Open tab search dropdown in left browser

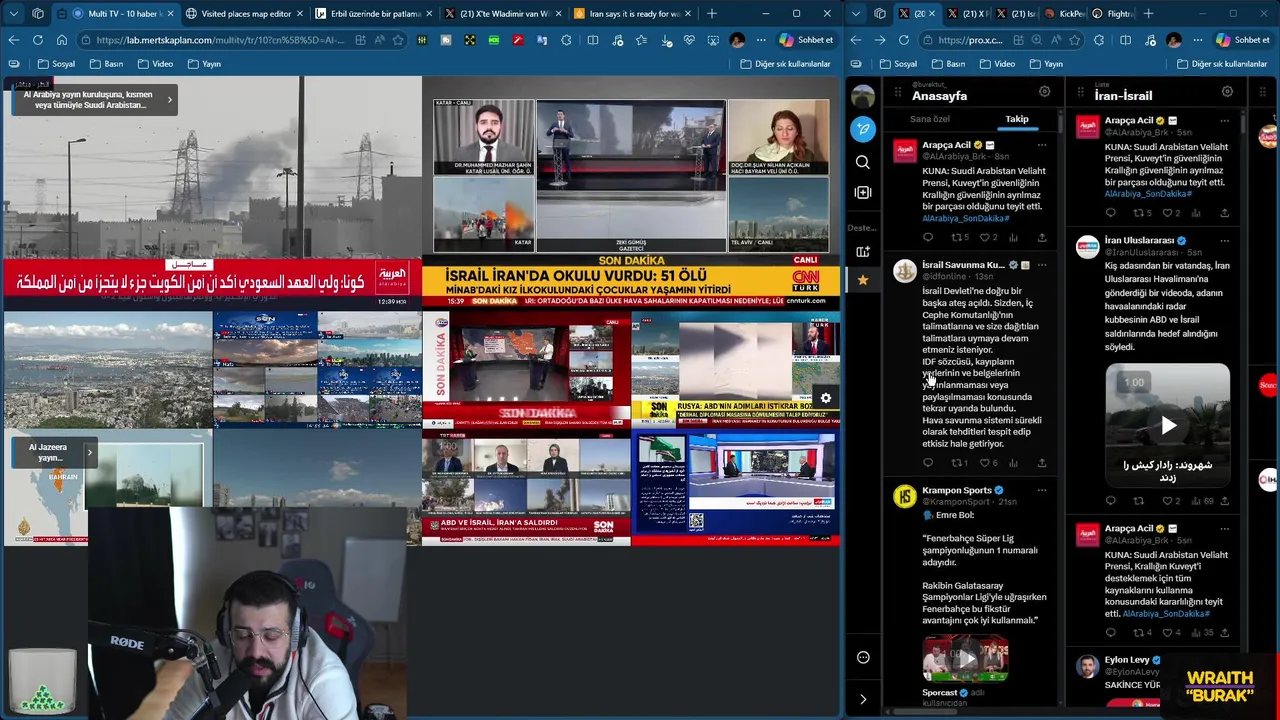click(14, 14)
